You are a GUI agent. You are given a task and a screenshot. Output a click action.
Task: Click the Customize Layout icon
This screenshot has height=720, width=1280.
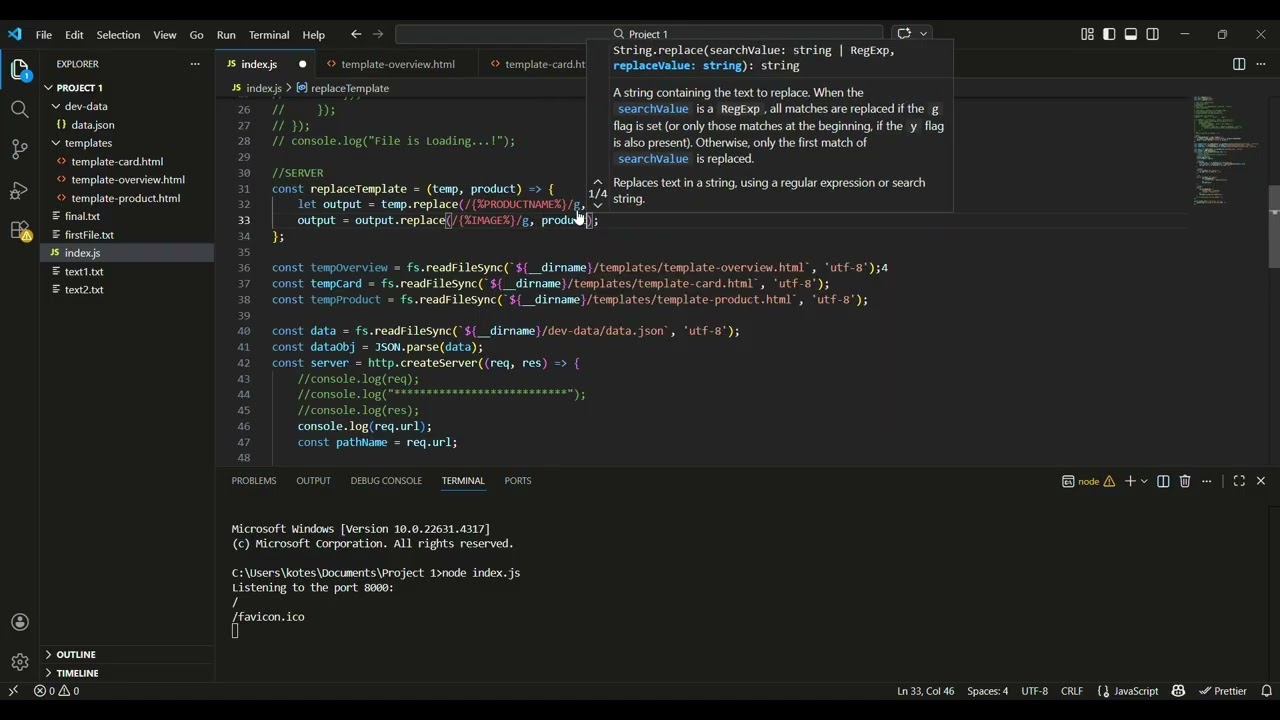point(1087,34)
